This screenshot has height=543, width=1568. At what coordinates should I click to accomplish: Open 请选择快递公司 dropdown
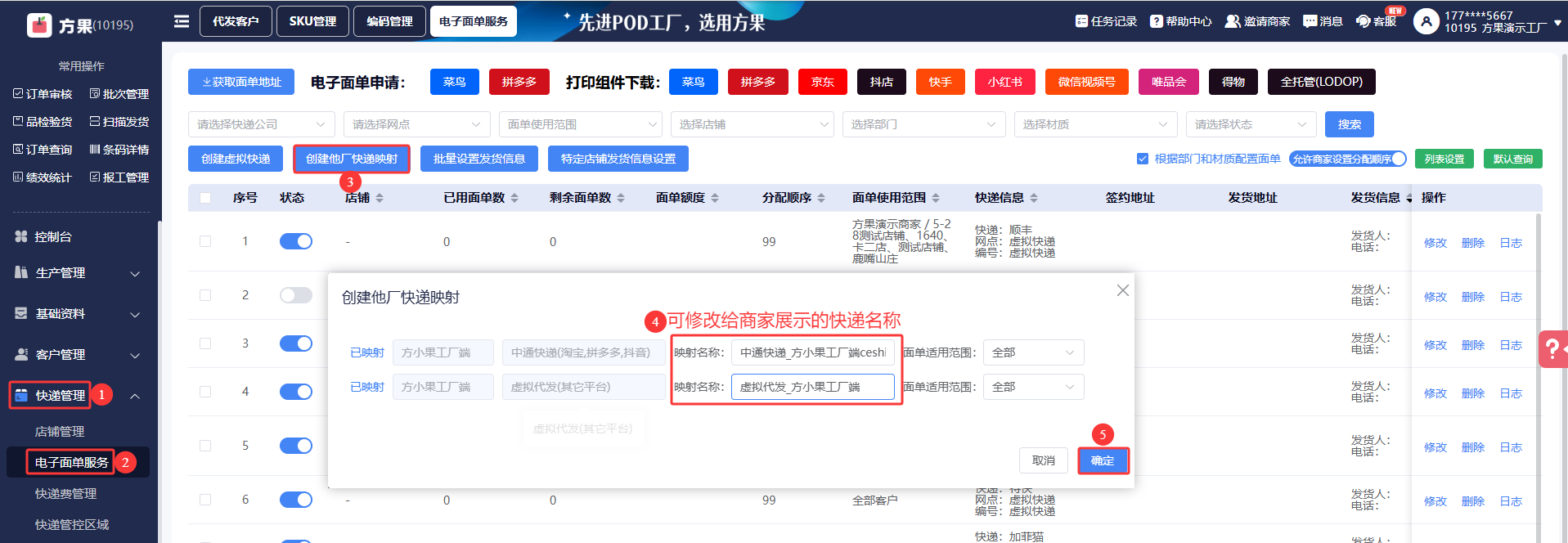[262, 124]
